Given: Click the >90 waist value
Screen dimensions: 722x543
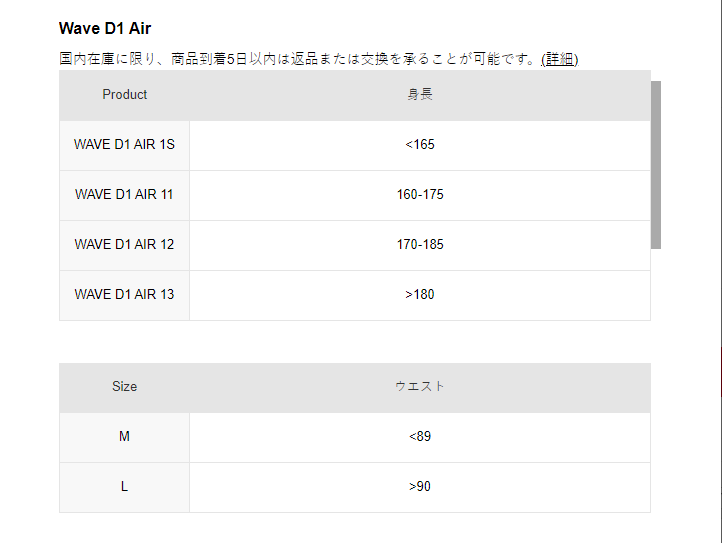Looking at the screenshot, I should pyautogui.click(x=420, y=487).
